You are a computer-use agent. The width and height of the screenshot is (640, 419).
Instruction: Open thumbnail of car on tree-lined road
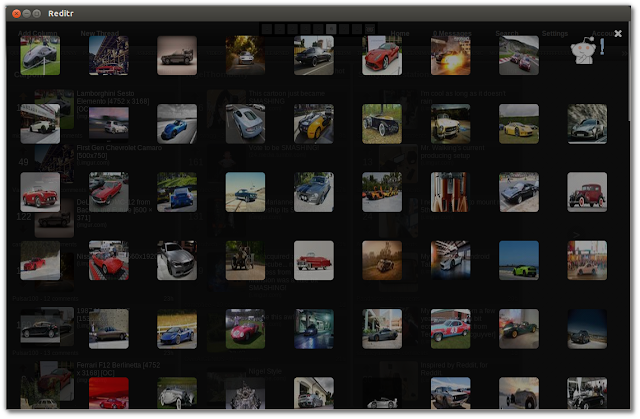pos(245,55)
